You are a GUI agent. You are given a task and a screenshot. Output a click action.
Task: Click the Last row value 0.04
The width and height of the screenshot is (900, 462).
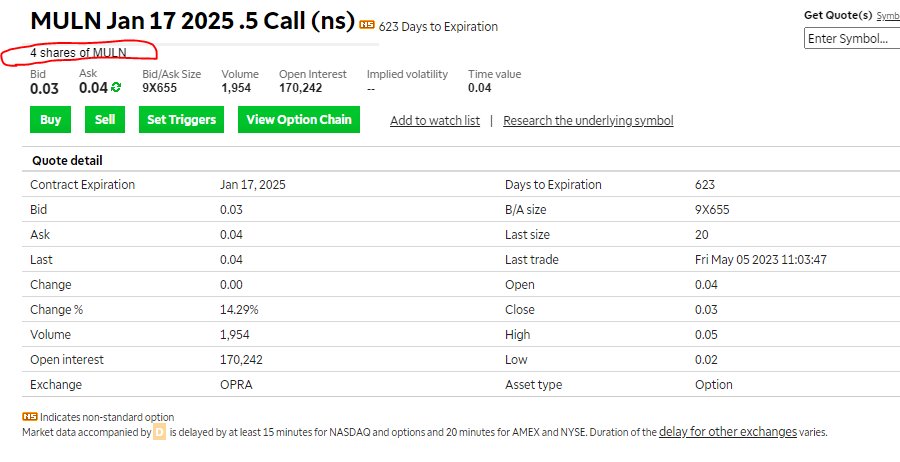coord(231,259)
